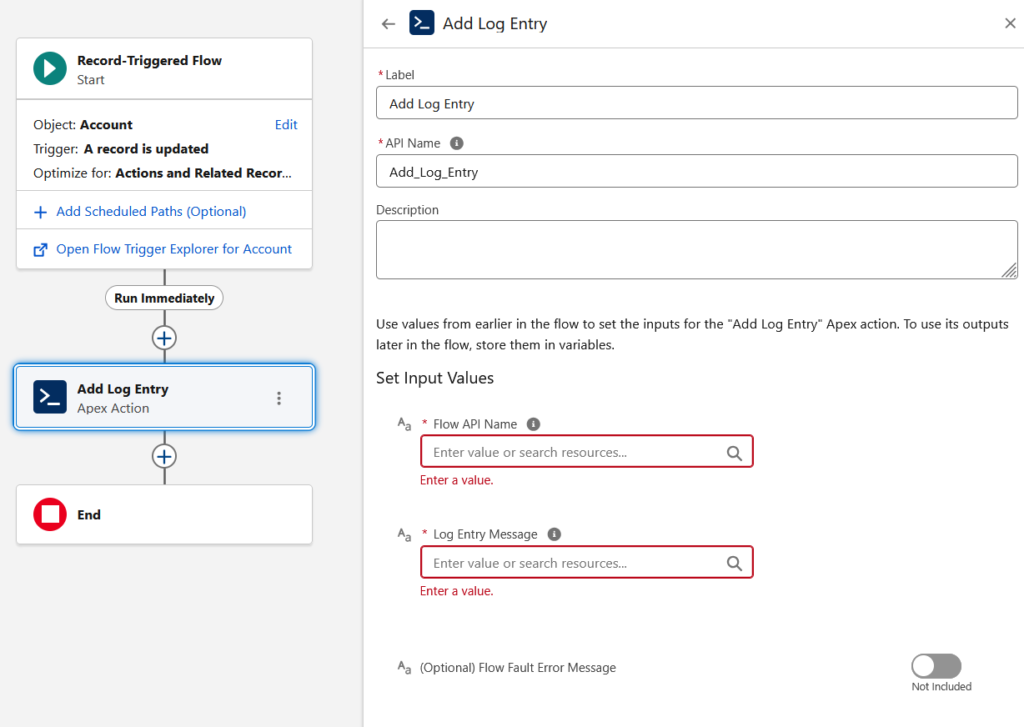Viewport: 1024px width, 727px height.
Task: Click the 'Set Input Values' heading
Action: [435, 378]
